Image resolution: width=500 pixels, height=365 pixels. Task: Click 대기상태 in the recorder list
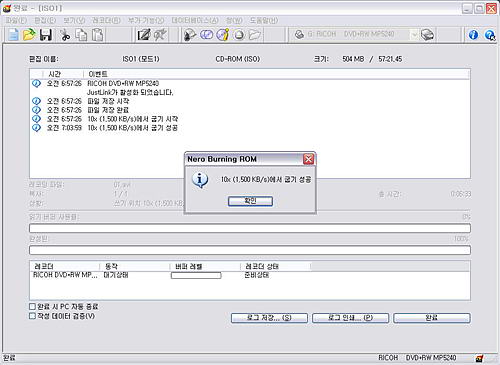tap(116, 275)
